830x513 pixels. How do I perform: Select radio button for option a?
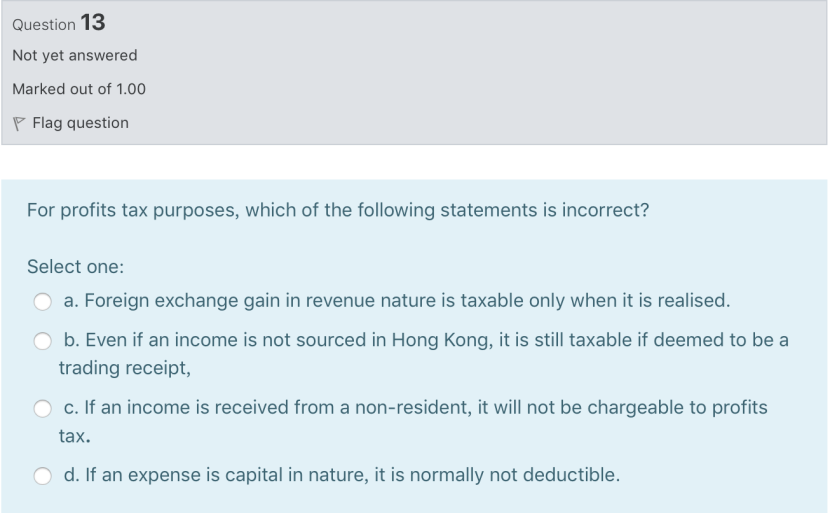[44, 300]
